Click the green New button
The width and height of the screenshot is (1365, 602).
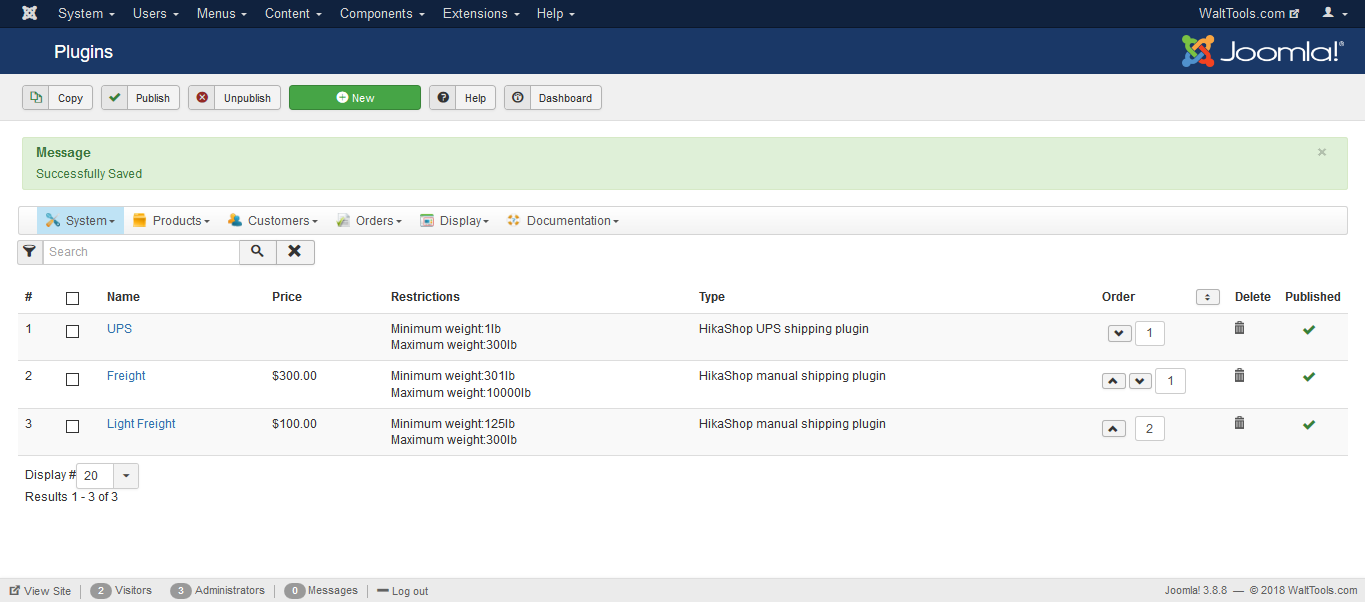[355, 98]
